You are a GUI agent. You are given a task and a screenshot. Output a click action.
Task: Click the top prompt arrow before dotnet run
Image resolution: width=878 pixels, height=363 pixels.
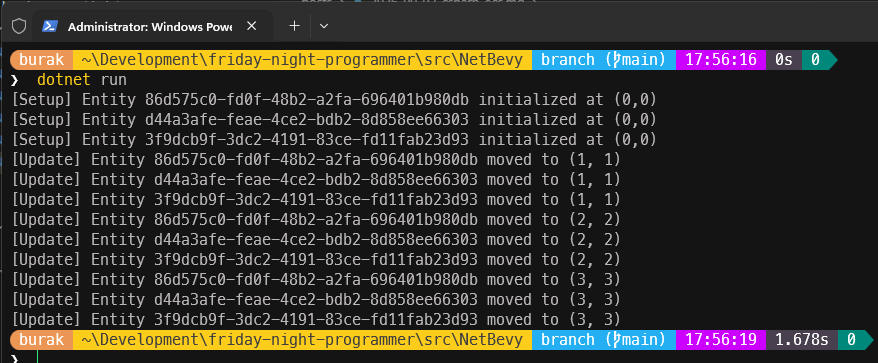(x=15, y=80)
